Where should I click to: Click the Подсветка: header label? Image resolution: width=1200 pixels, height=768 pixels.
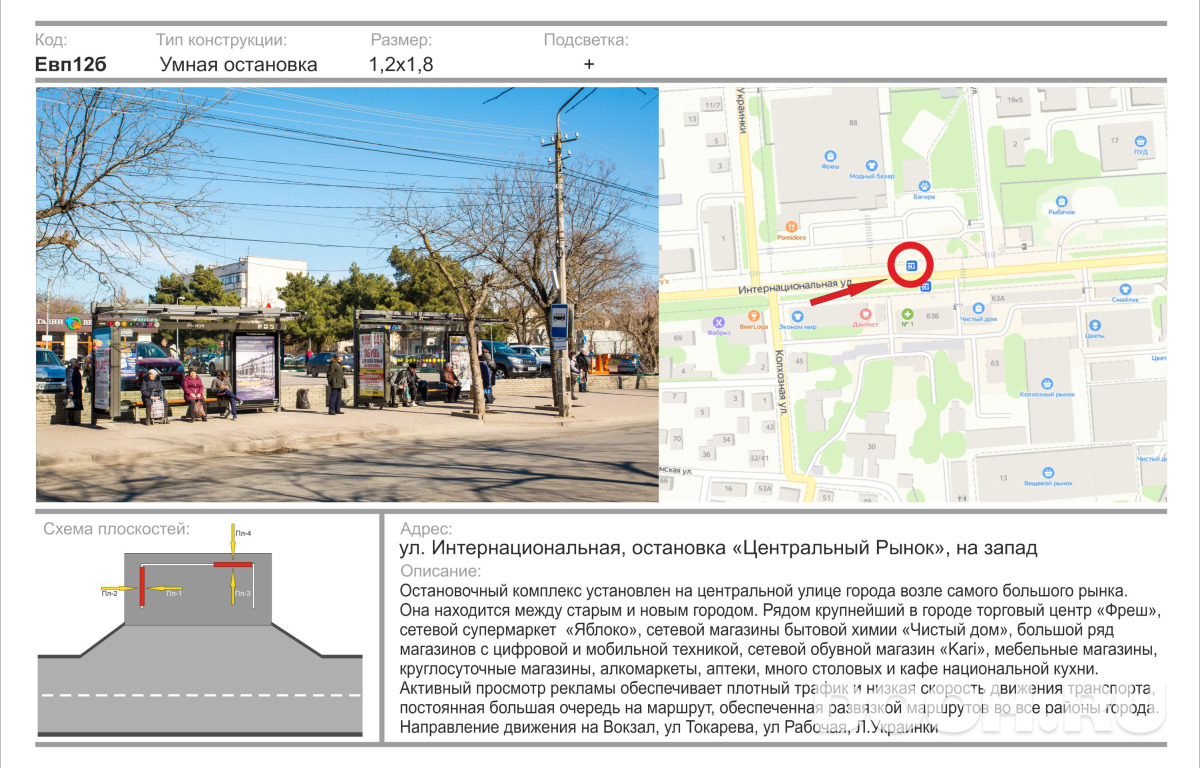586,40
